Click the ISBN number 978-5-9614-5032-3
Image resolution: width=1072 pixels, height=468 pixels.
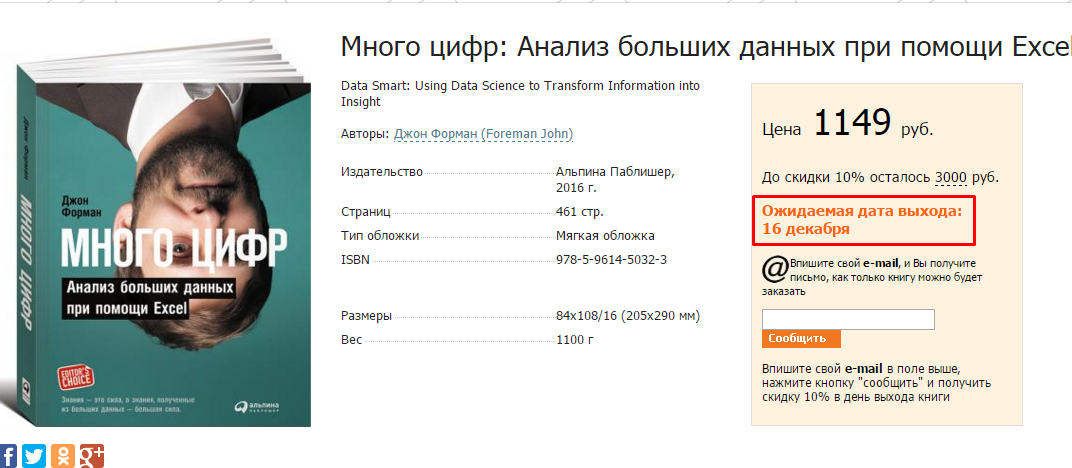coord(611,260)
